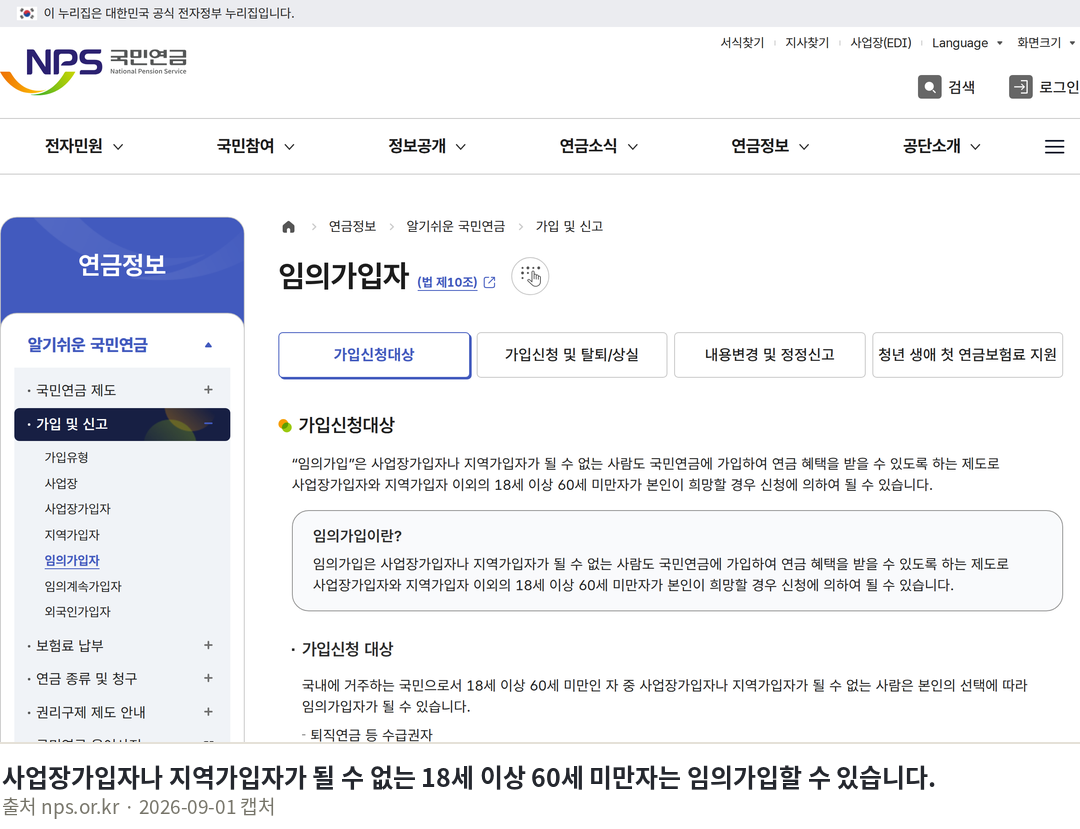
Task: Expand 연금 종류 및 청구 plus sign
Action: [x=208, y=678]
